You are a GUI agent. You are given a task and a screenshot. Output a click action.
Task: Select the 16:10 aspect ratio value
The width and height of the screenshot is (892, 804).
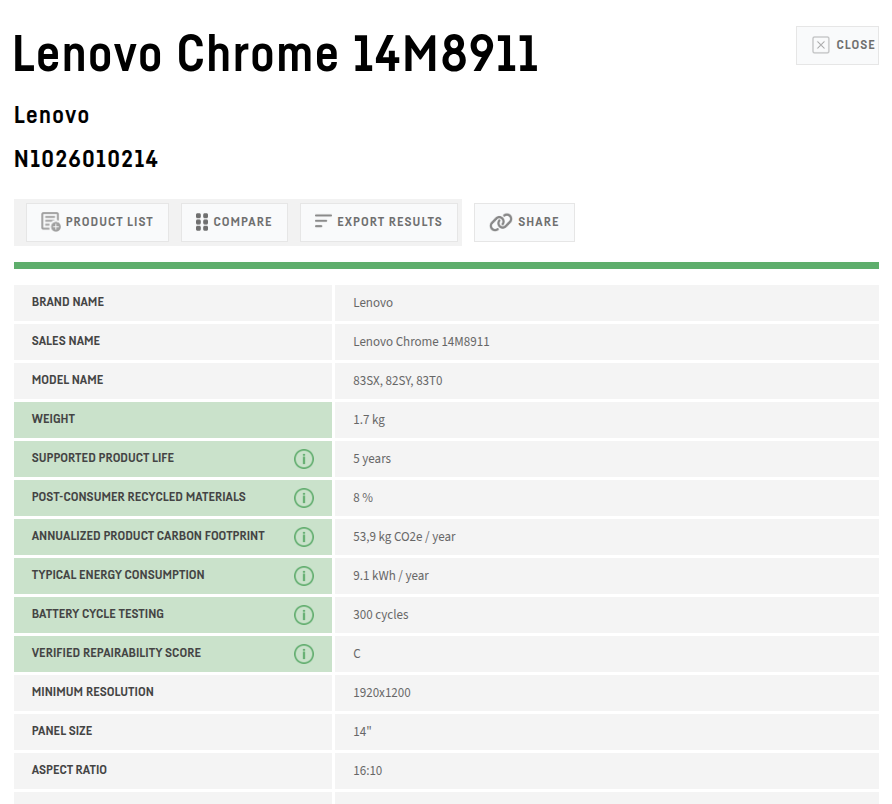pyautogui.click(x=367, y=771)
